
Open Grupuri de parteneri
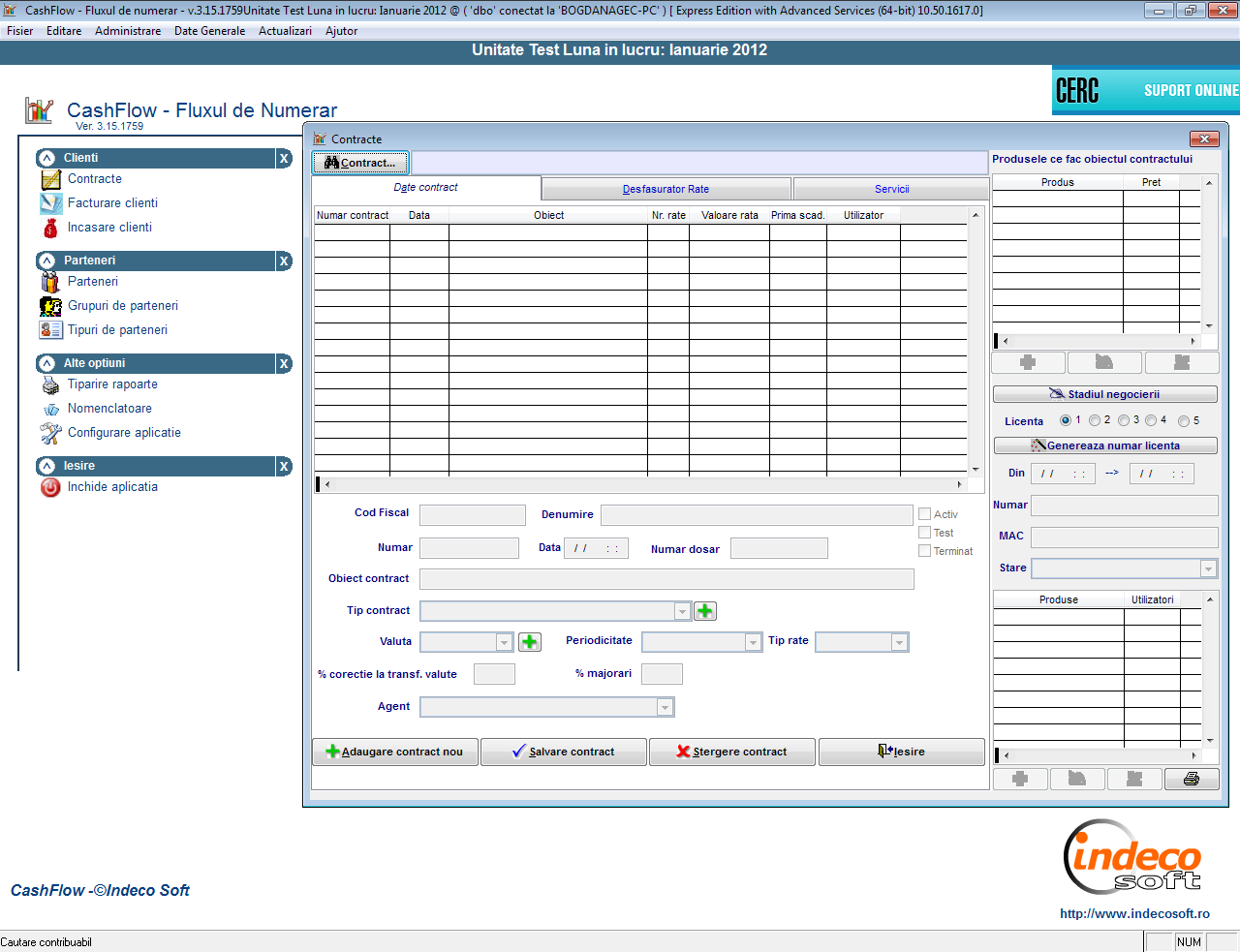tap(122, 306)
